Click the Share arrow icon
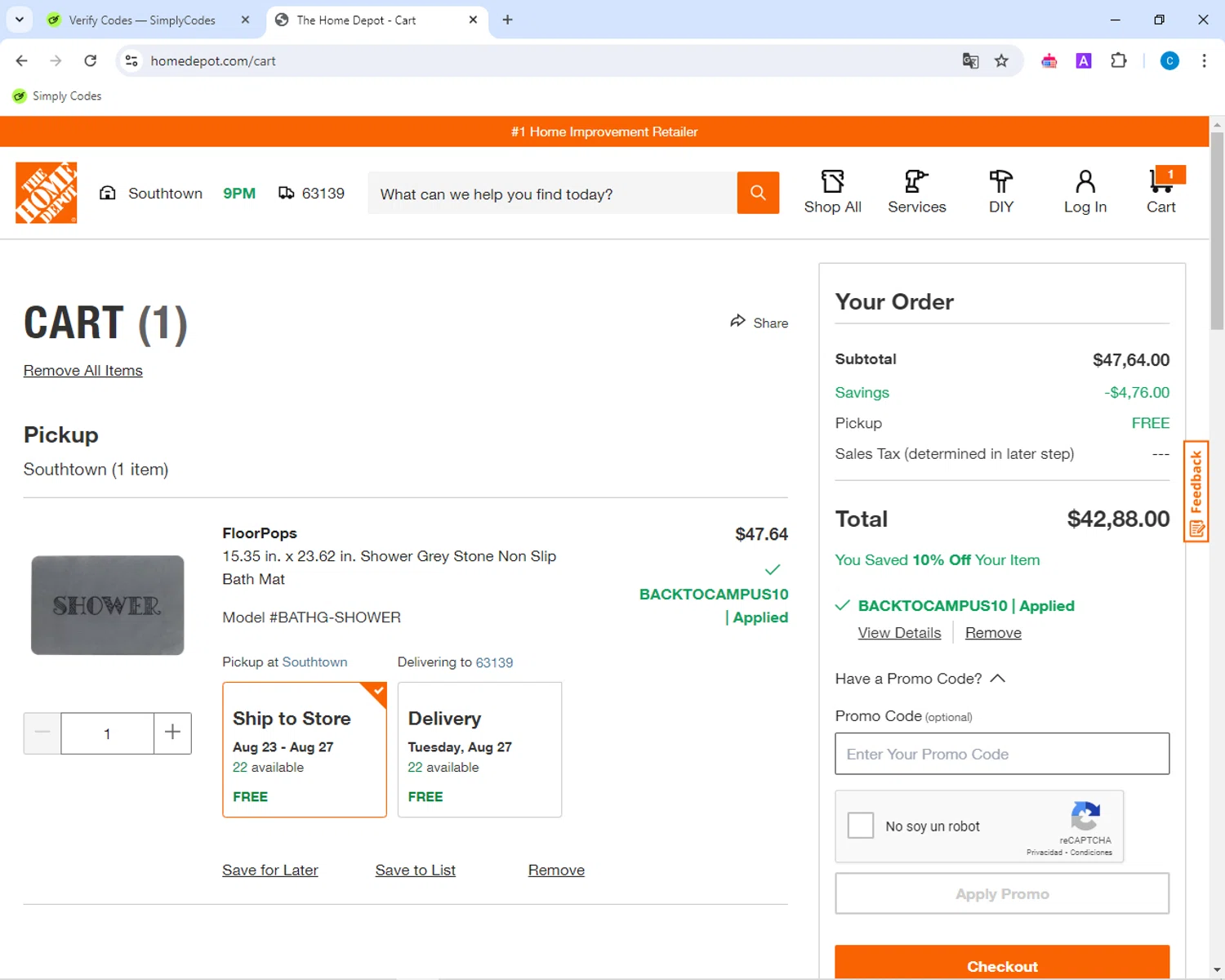The image size is (1225, 980). coord(738,321)
